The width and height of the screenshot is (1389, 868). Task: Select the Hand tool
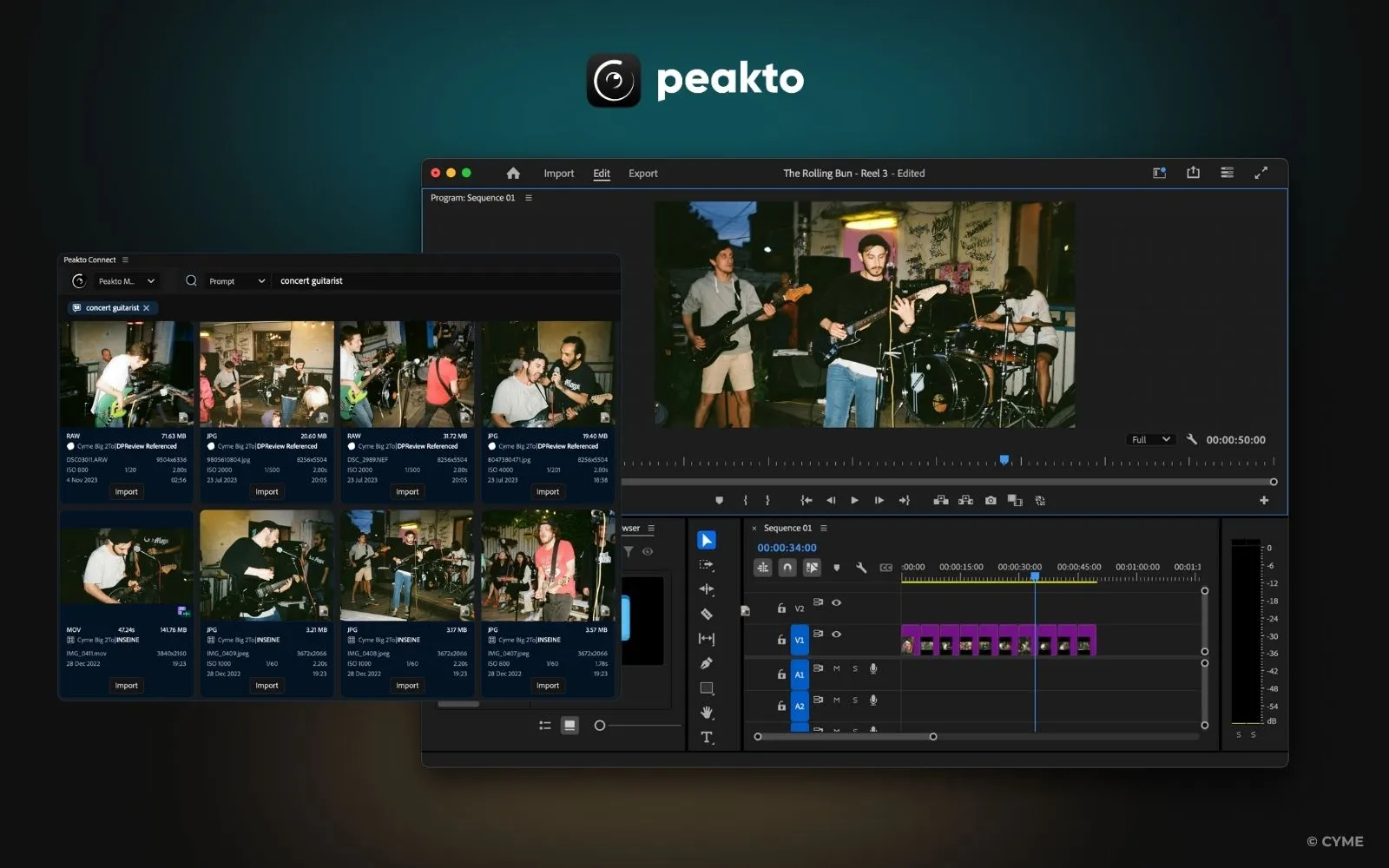click(x=708, y=713)
